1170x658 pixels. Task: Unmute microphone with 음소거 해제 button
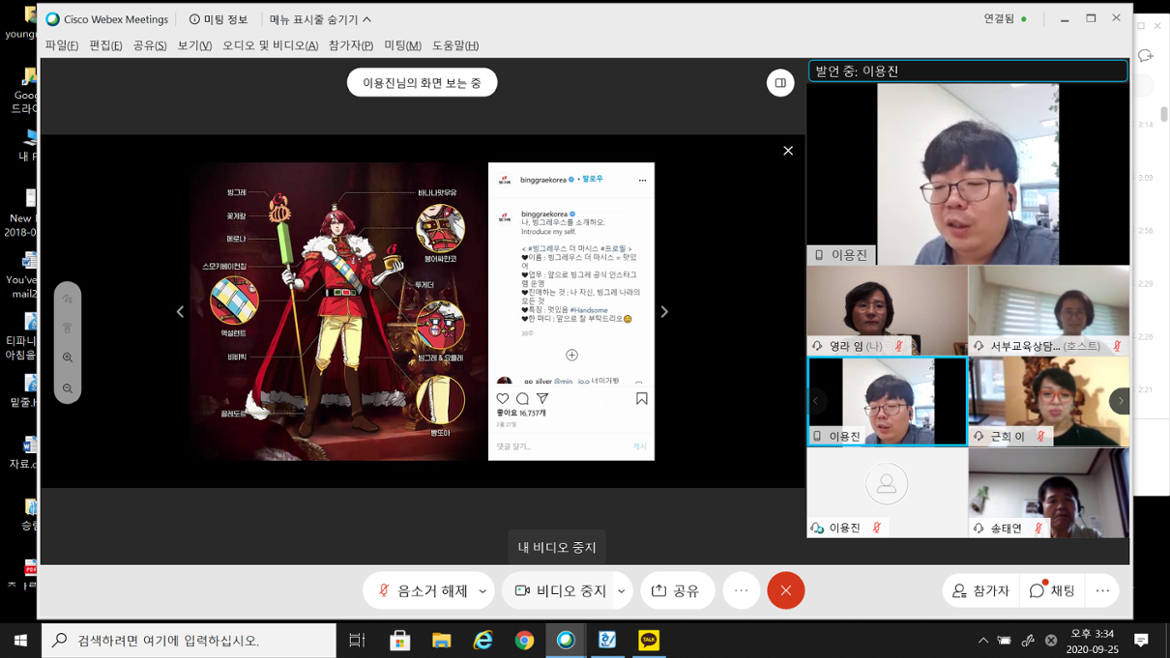(x=421, y=591)
